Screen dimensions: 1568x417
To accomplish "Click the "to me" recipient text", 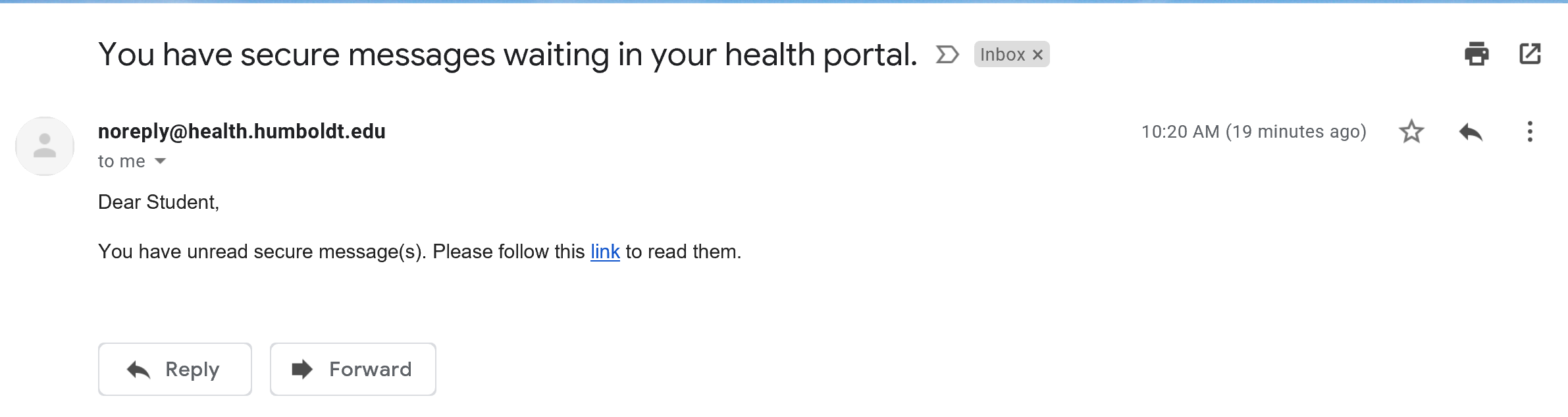I will tap(122, 161).
